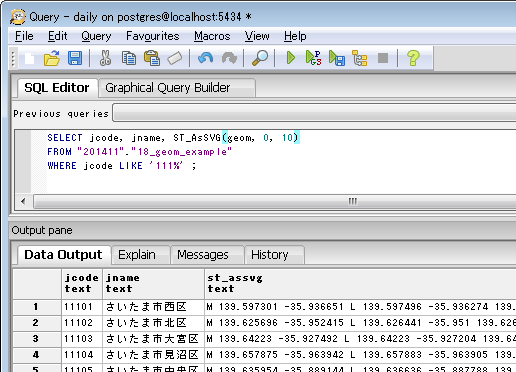This screenshot has width=516, height=372.
Task: Cut selected text with scissors icon
Action: 105,58
